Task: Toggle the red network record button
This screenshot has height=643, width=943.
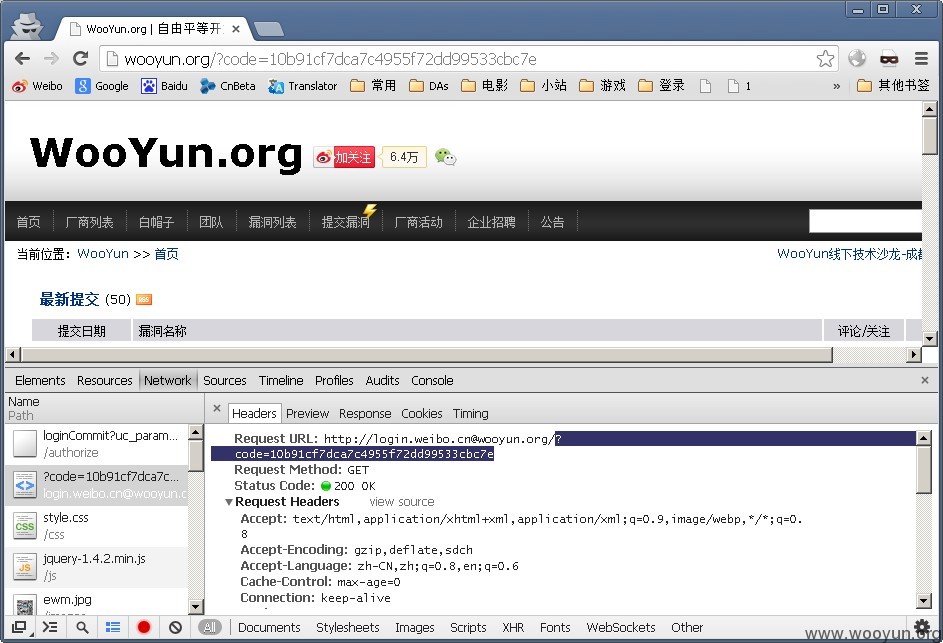Action: click(144, 627)
